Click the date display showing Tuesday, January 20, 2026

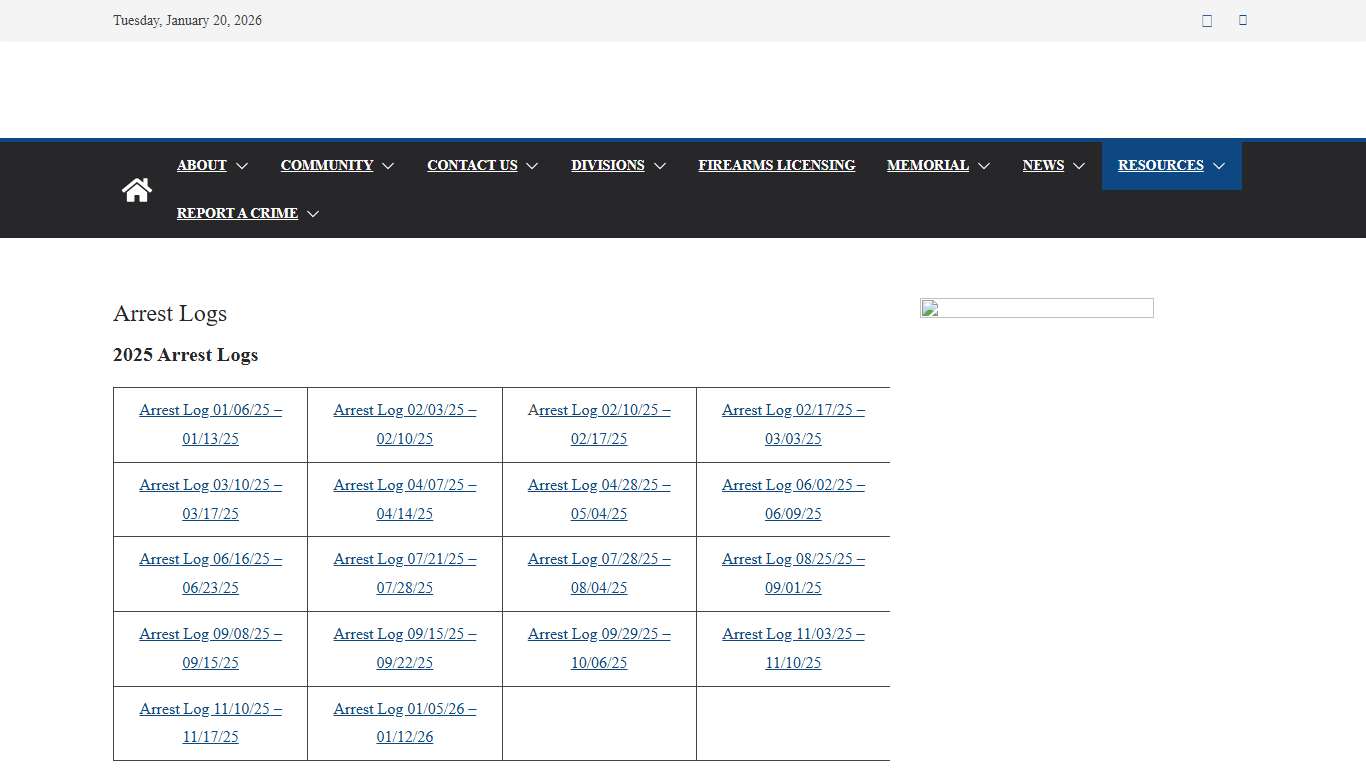187,20
